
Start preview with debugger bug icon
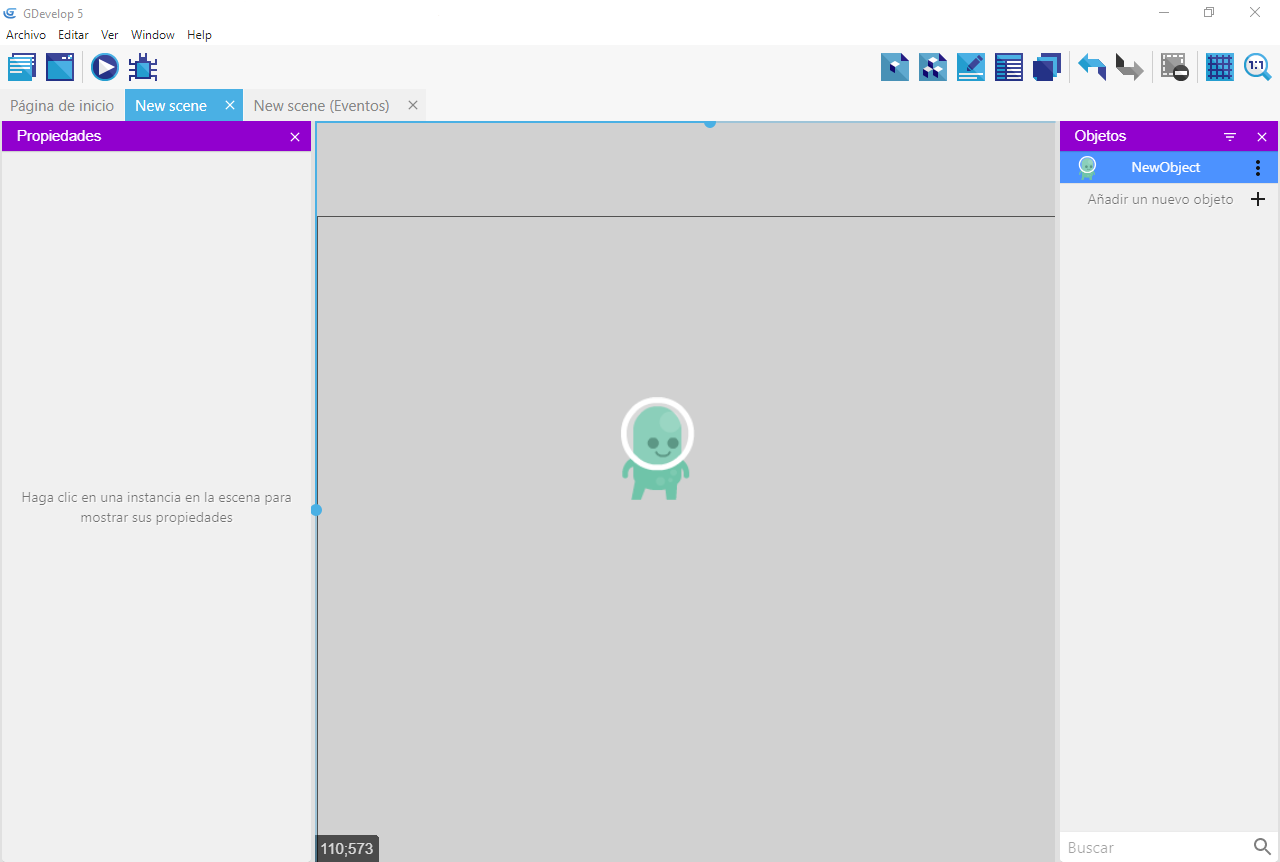pyautogui.click(x=143, y=67)
